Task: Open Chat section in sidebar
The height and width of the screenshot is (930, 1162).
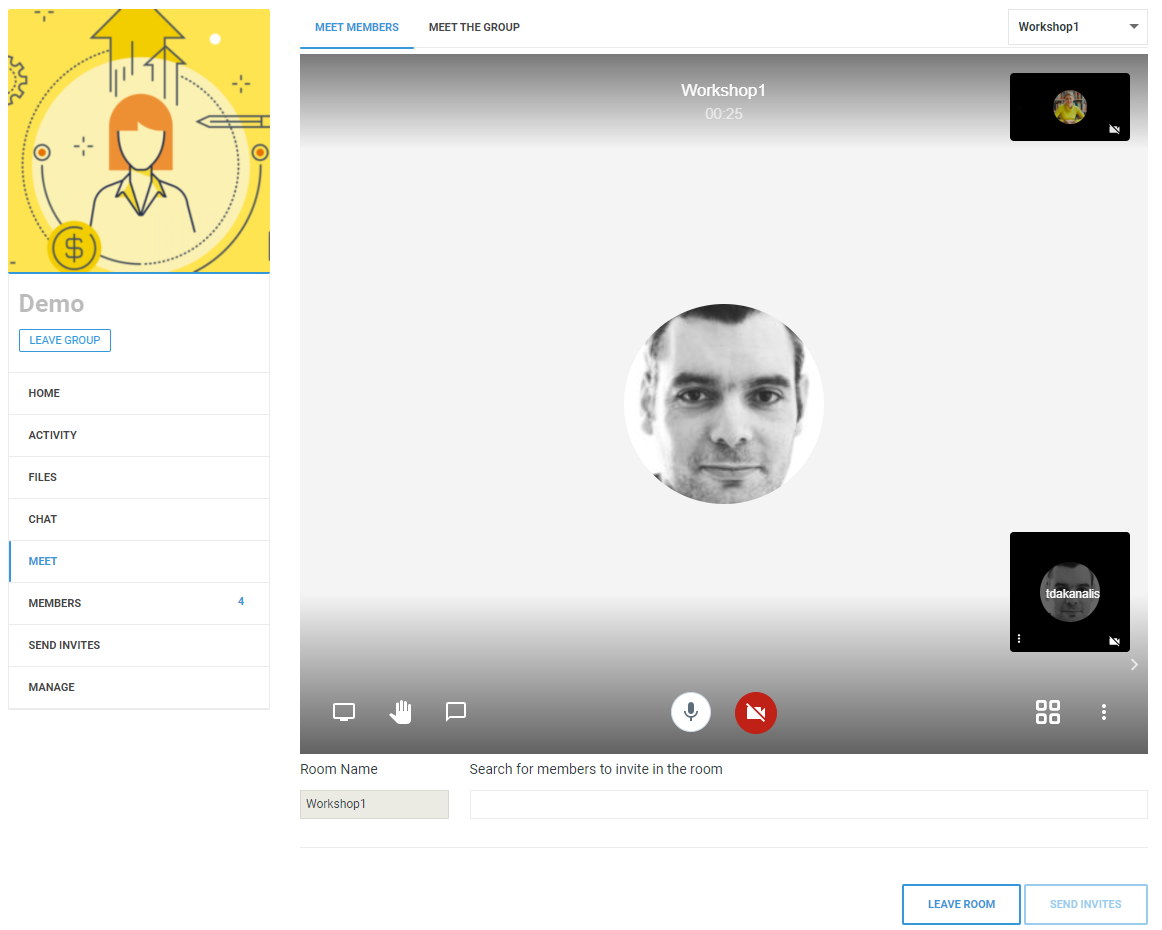Action: pos(139,519)
